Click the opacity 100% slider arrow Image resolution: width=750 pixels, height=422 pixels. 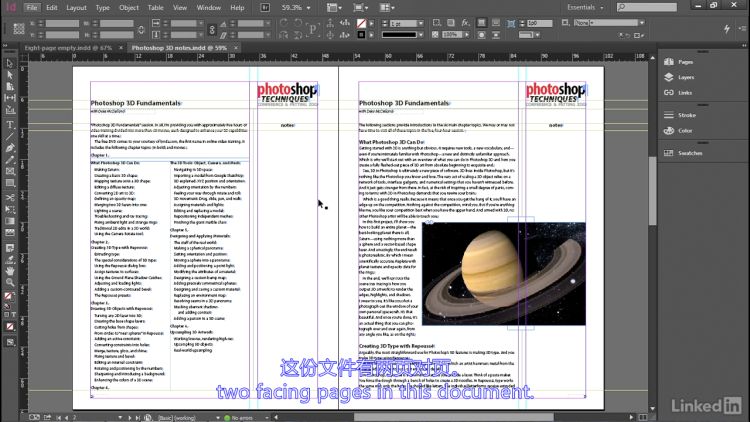tap(467, 34)
